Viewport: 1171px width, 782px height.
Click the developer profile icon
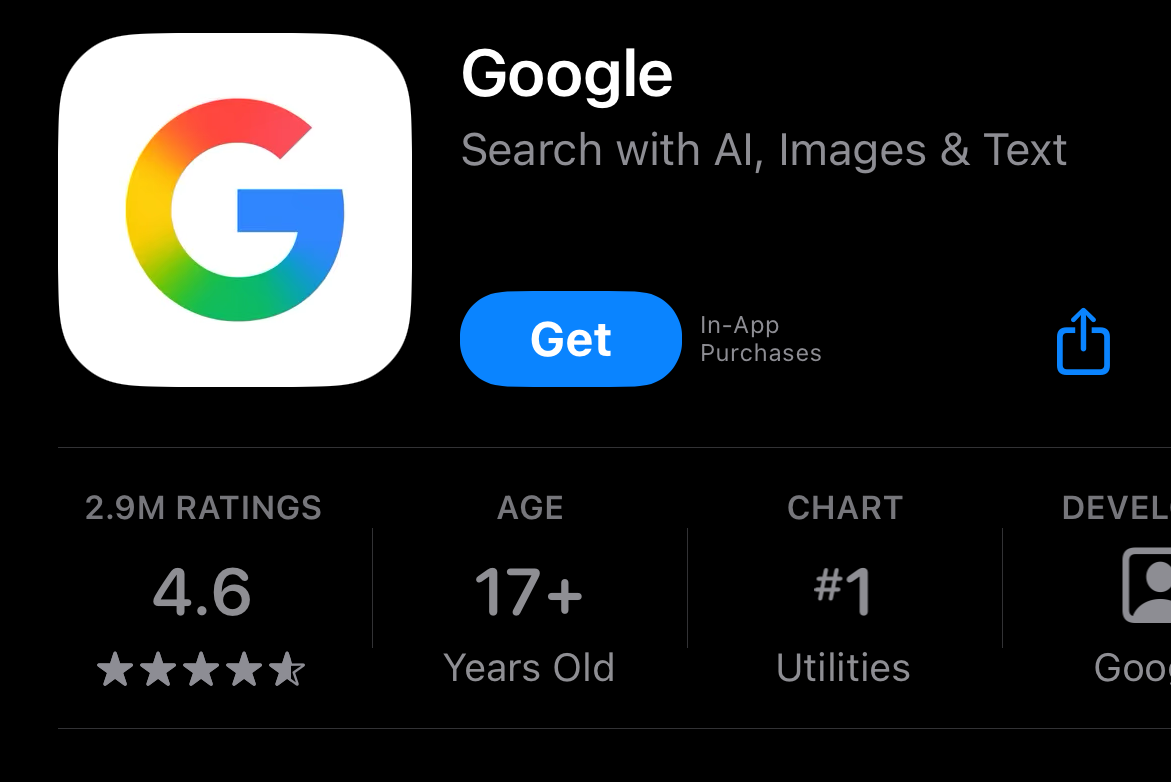click(1147, 586)
